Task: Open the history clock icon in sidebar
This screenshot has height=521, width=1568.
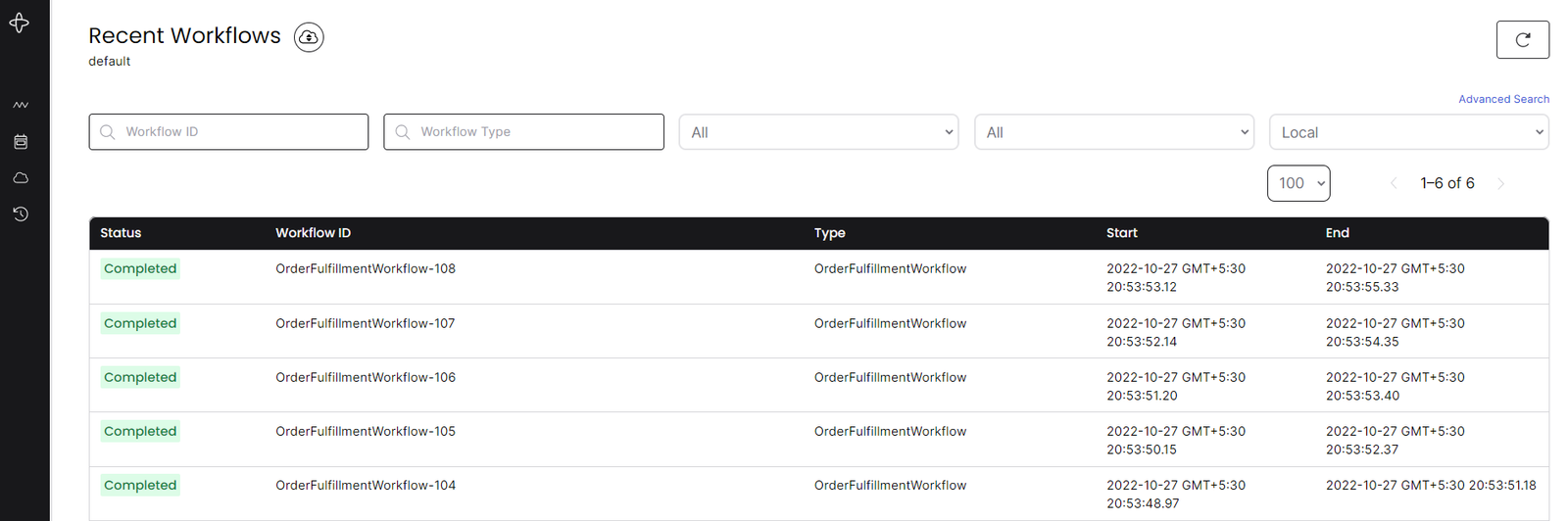Action: pyautogui.click(x=21, y=213)
